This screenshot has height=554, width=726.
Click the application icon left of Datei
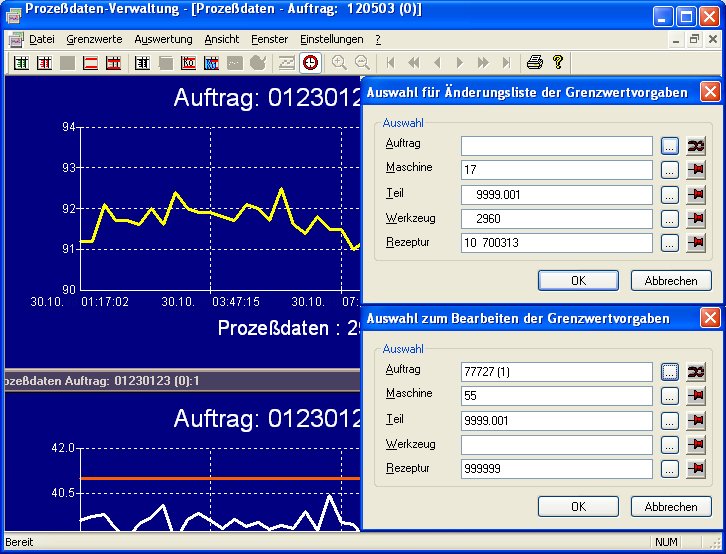click(x=16, y=40)
